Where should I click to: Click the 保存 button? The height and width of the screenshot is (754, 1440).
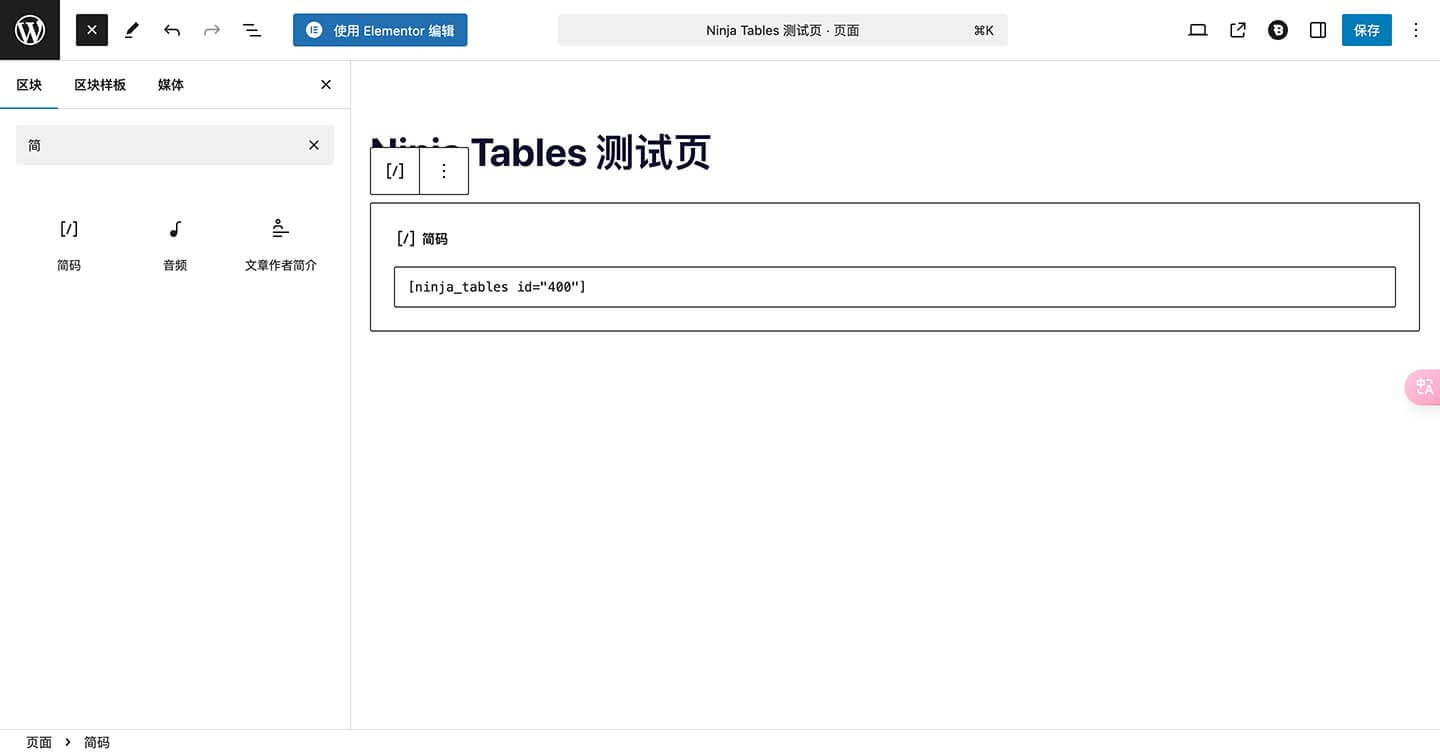click(x=1367, y=30)
